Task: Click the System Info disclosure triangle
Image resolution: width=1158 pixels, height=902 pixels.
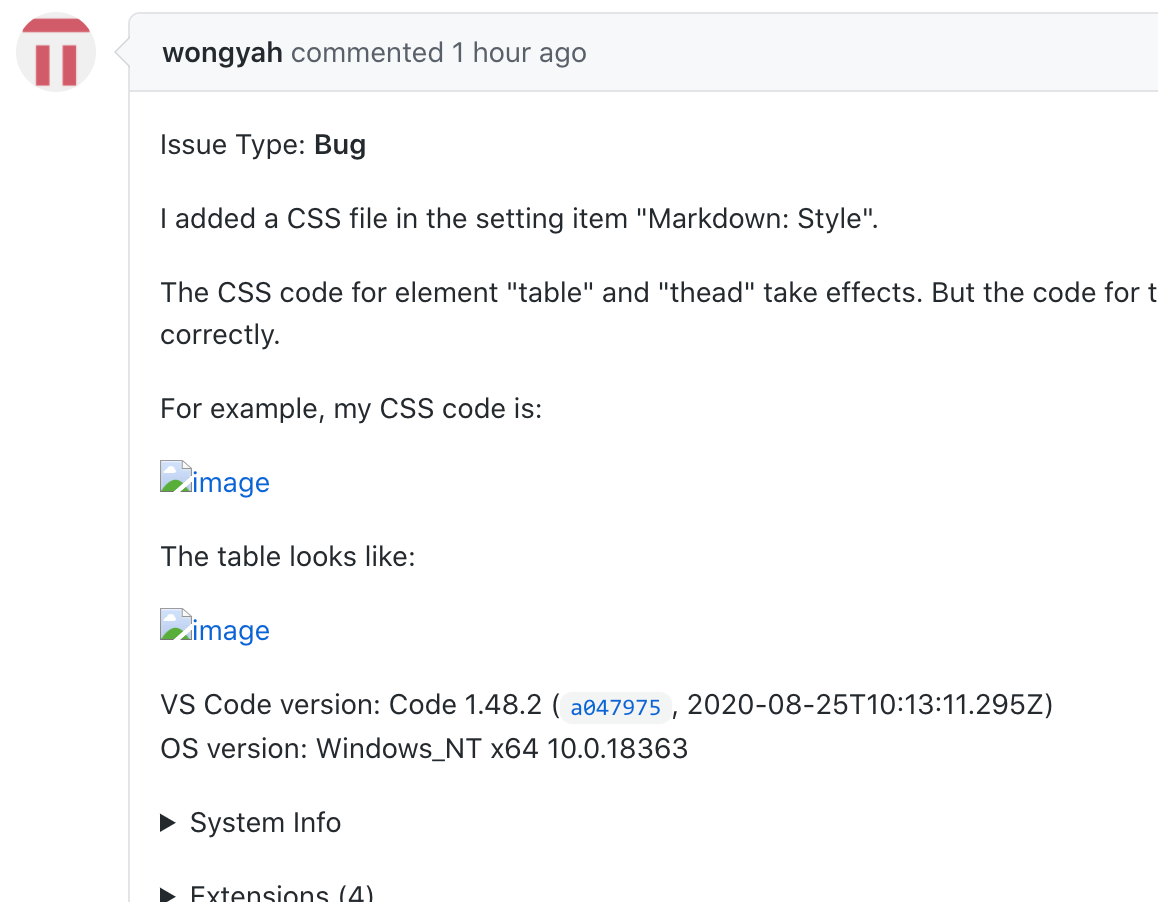Action: click(168, 822)
